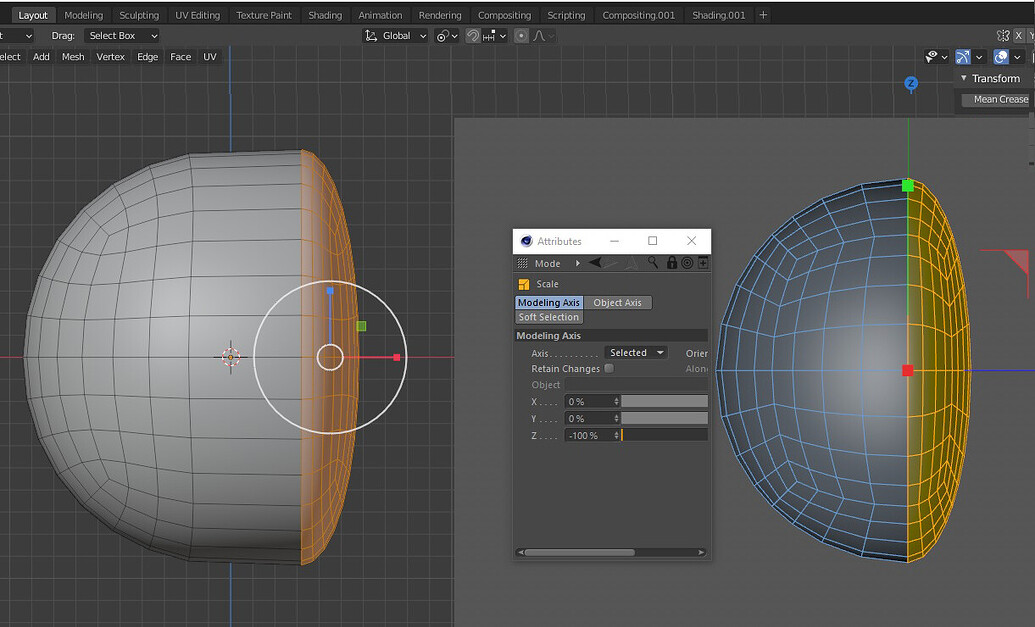Click the Z percent slider bar
This screenshot has width=1035, height=627.
click(664, 436)
